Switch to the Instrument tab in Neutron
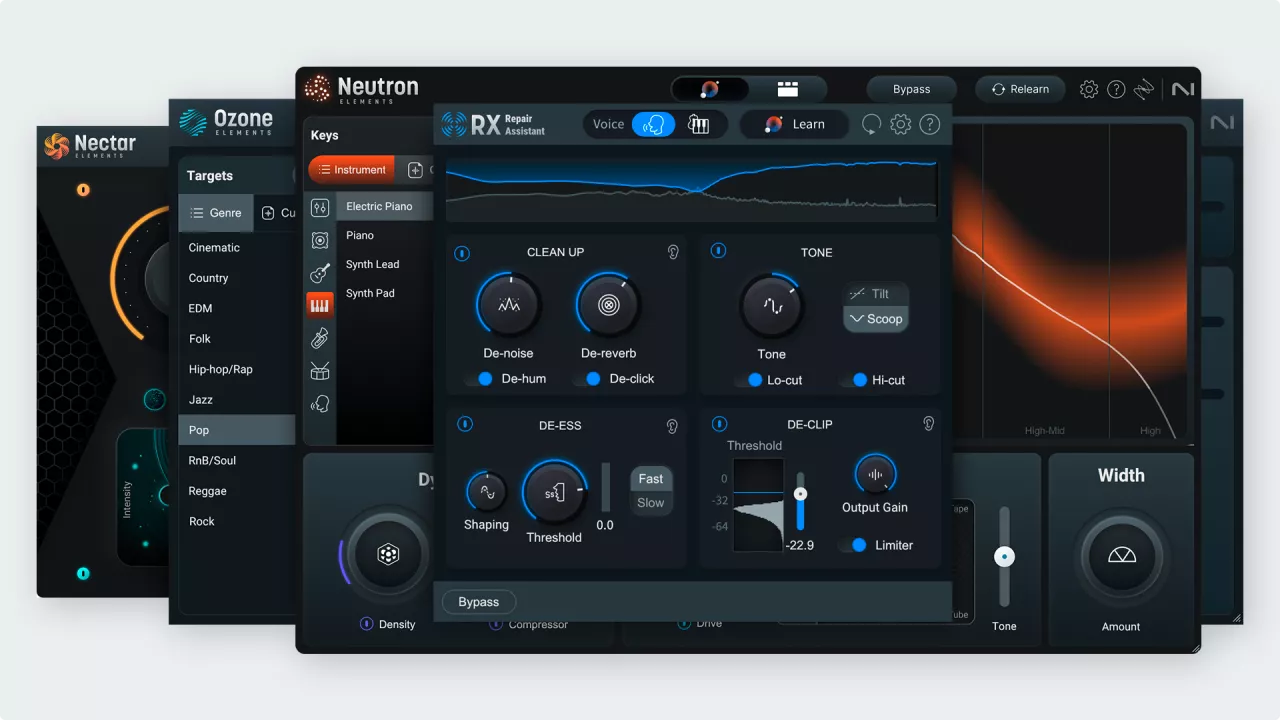 [351, 170]
